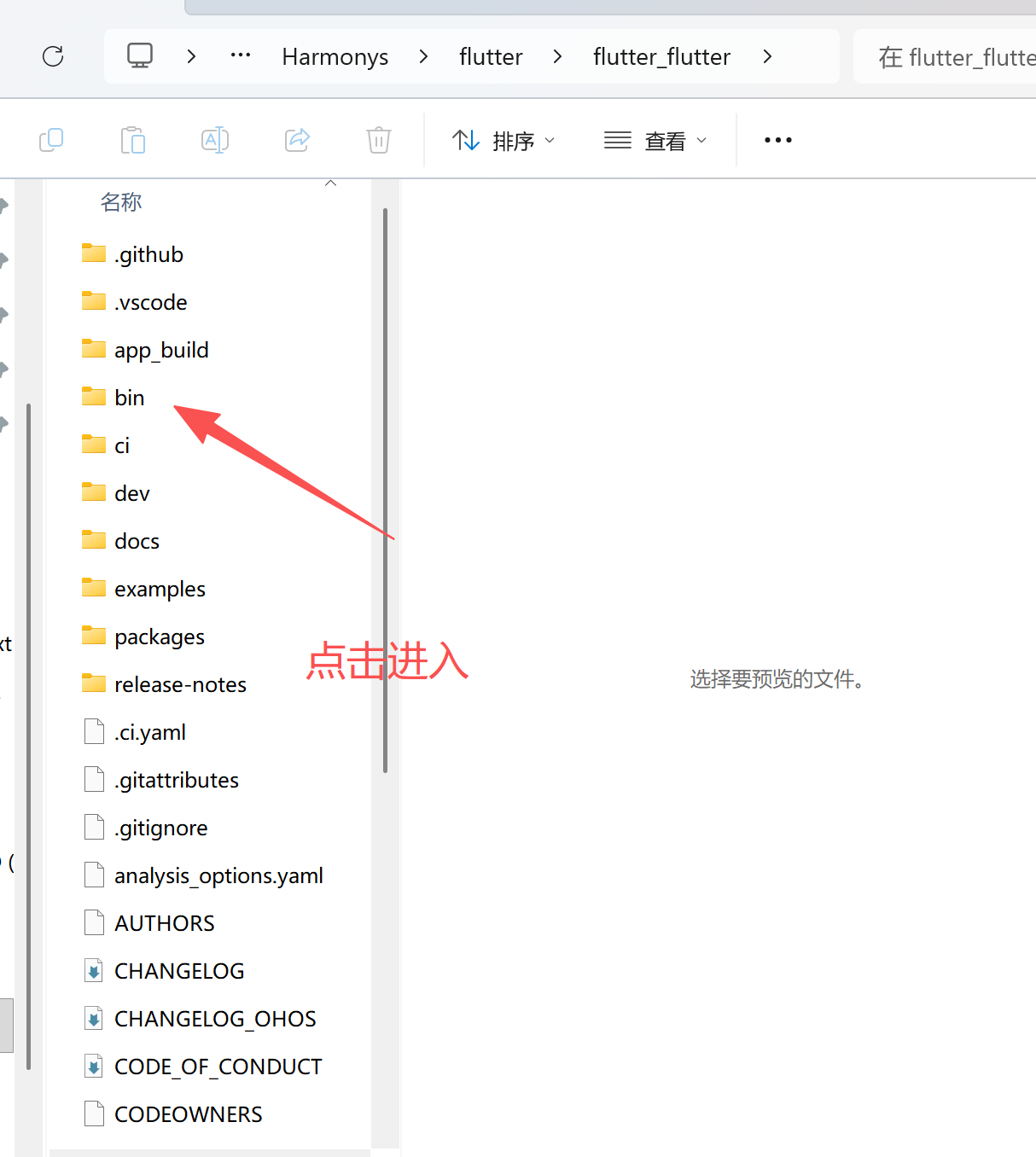Click the 名称 column header to sort

tap(121, 201)
